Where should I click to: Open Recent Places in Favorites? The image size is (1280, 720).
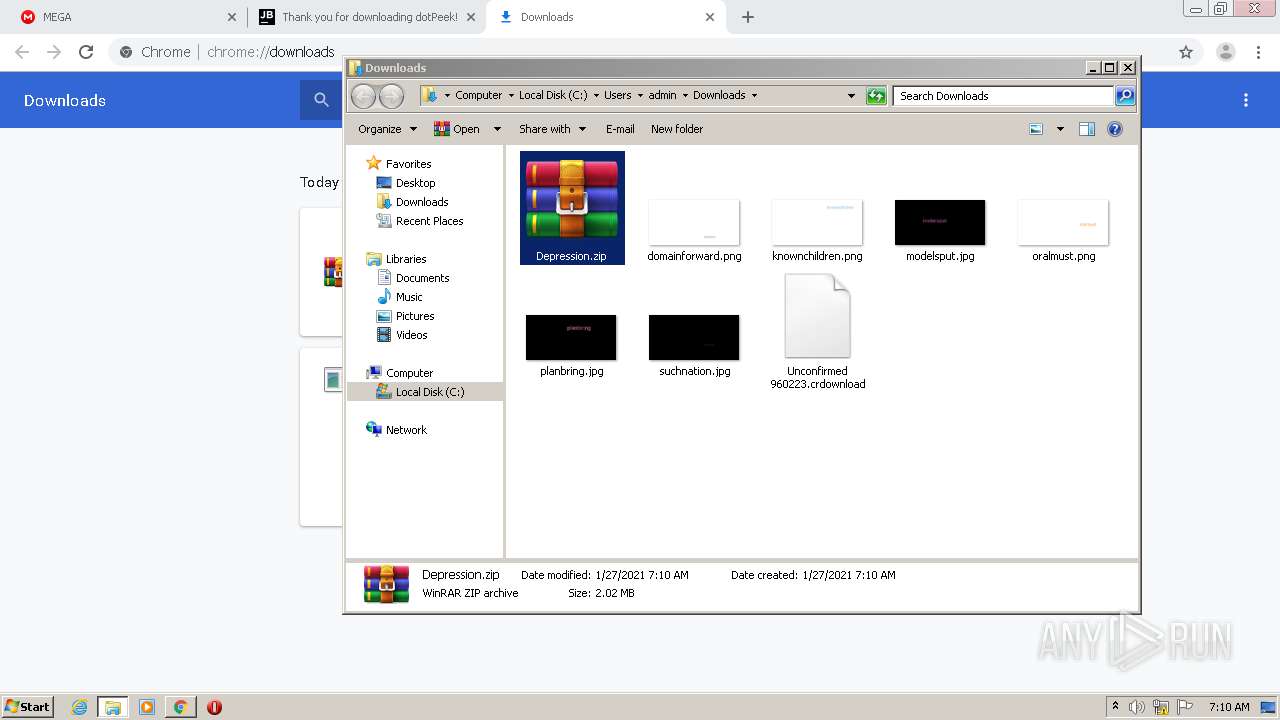click(x=420, y=221)
